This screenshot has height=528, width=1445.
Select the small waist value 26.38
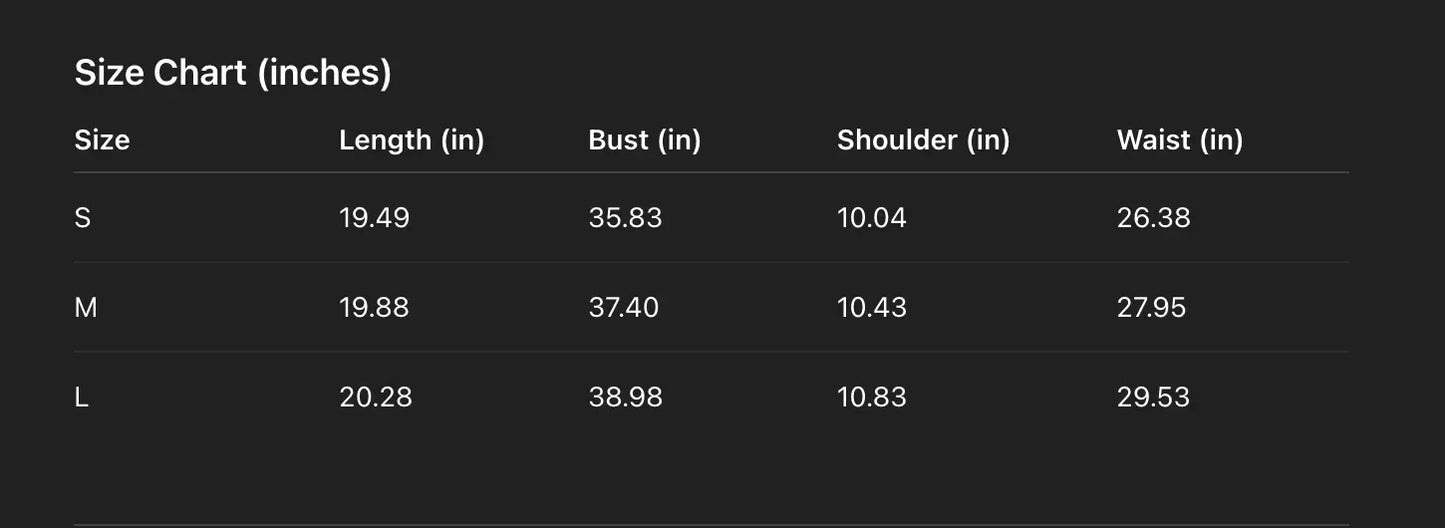1153,218
